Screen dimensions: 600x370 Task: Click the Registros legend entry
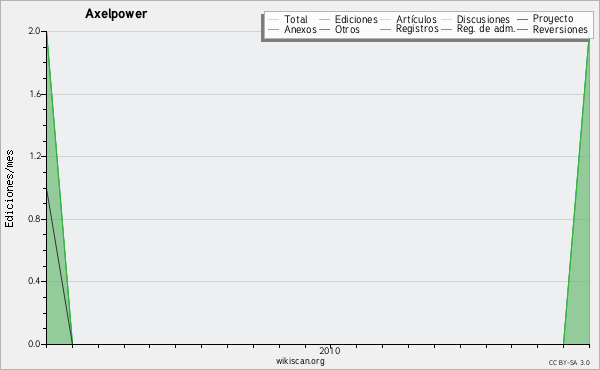point(409,29)
